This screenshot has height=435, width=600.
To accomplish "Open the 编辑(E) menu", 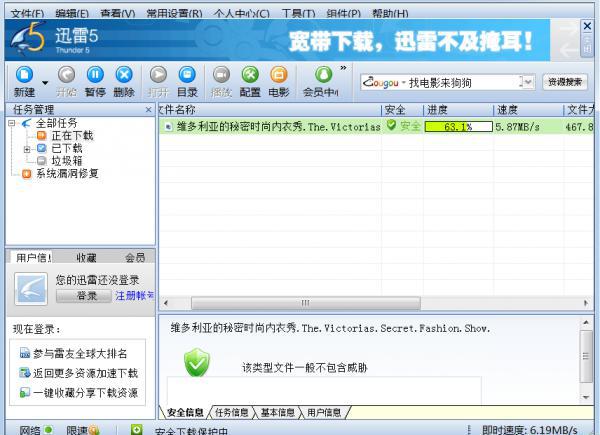I will pyautogui.click(x=72, y=14).
